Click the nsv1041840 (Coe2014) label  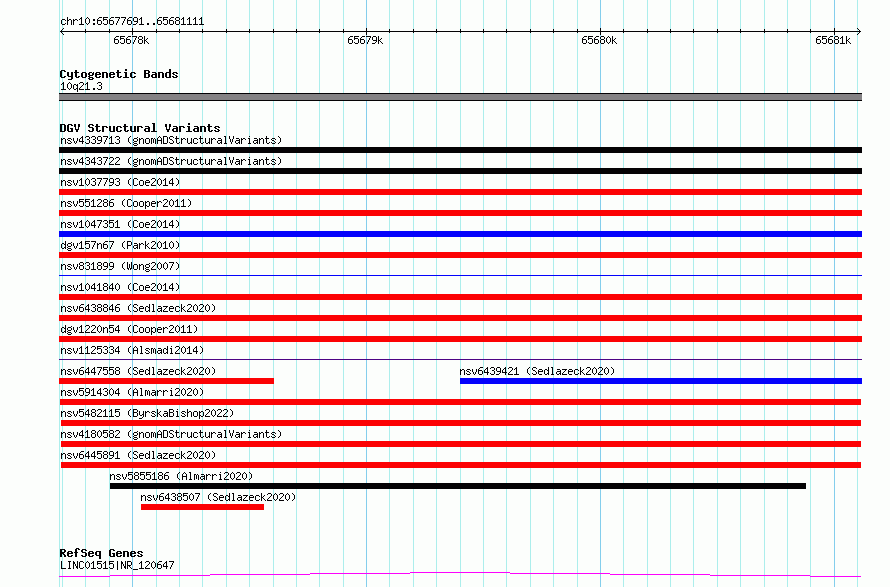pos(120,287)
